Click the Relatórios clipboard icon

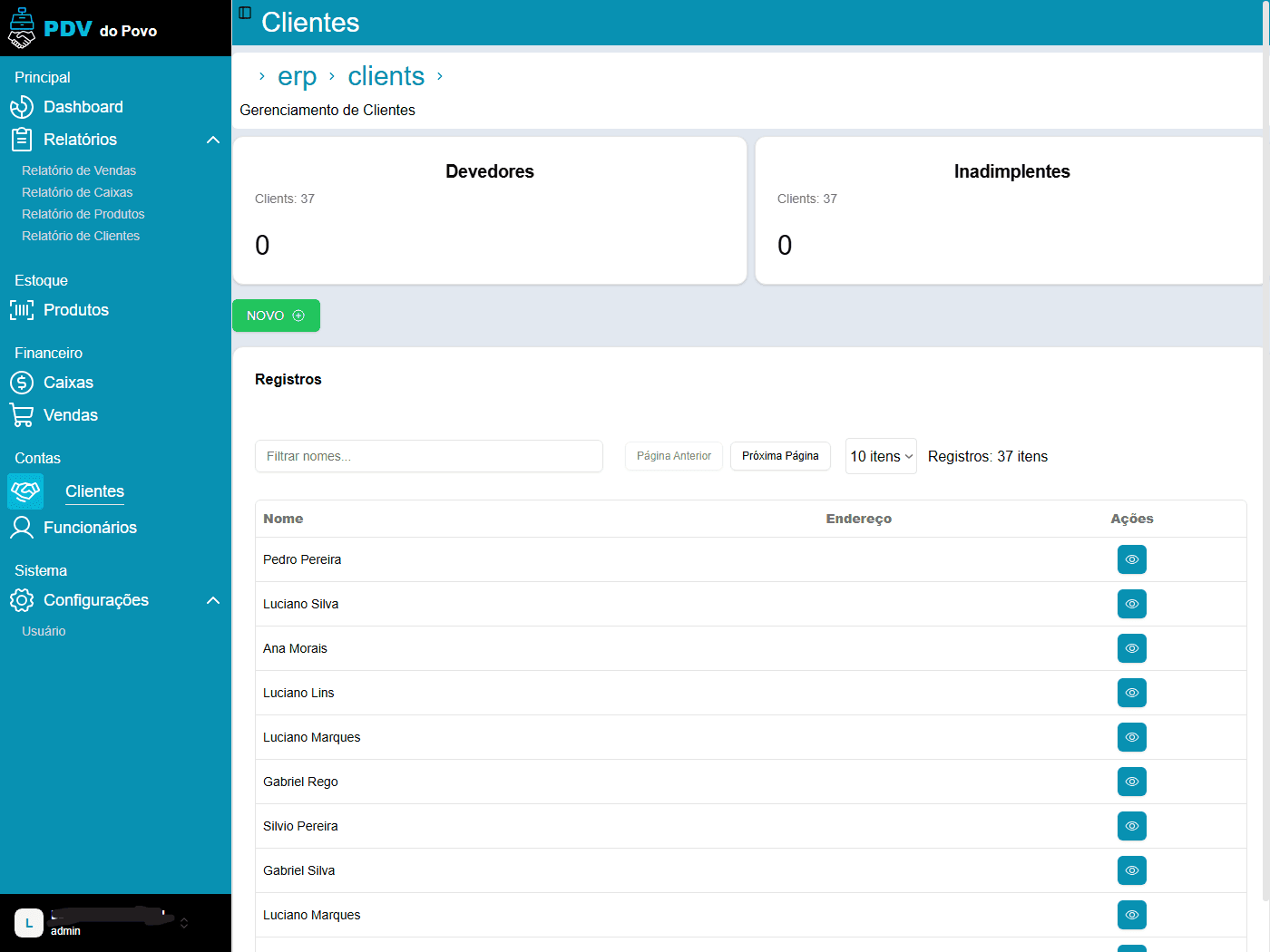coord(22,140)
